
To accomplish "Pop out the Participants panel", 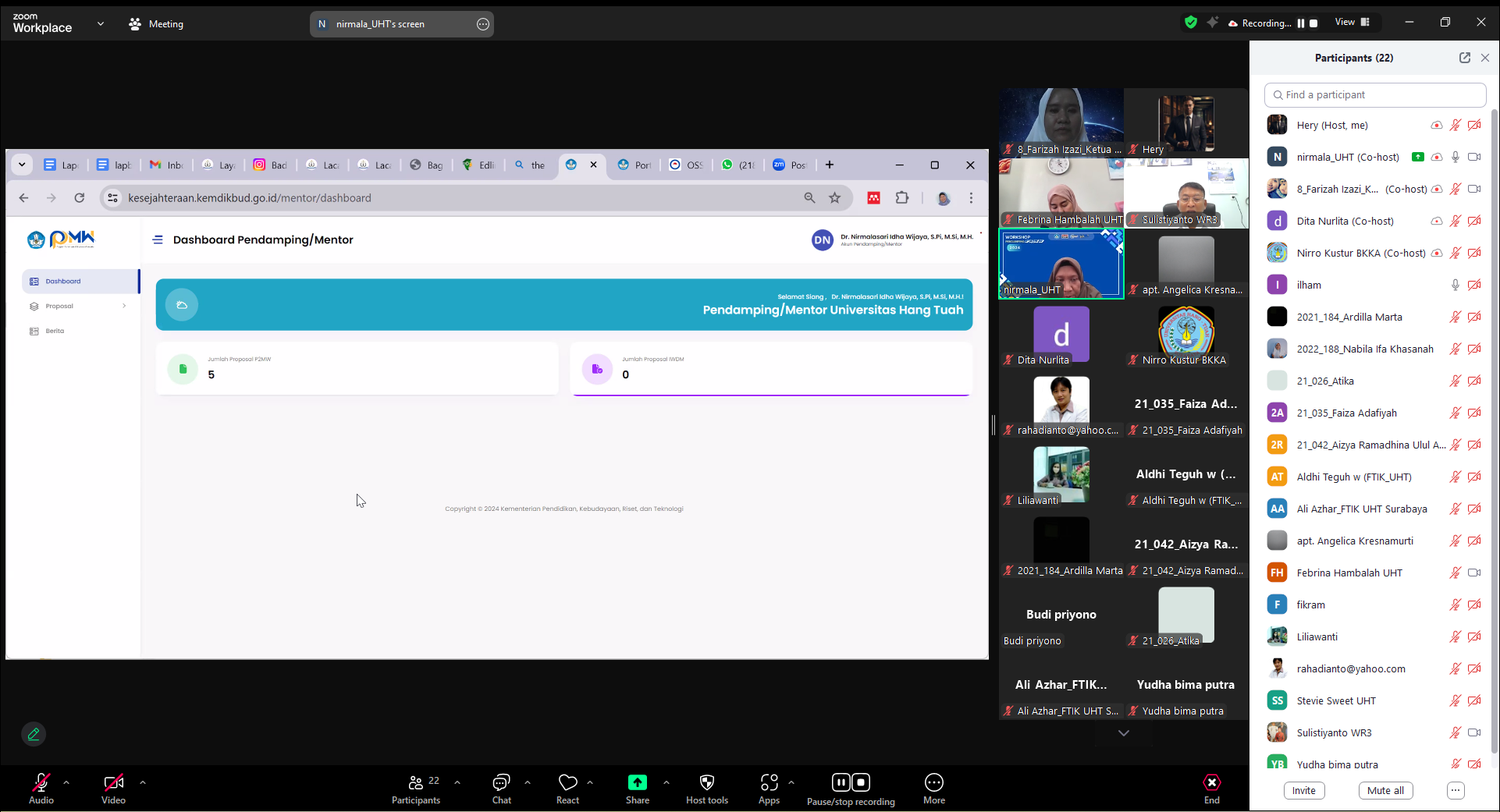I will [x=1464, y=58].
